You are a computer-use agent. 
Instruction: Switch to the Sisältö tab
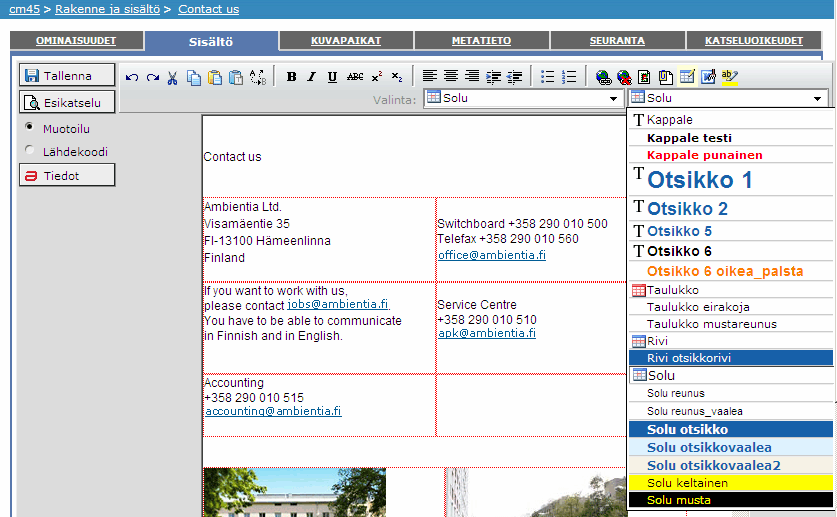click(211, 42)
